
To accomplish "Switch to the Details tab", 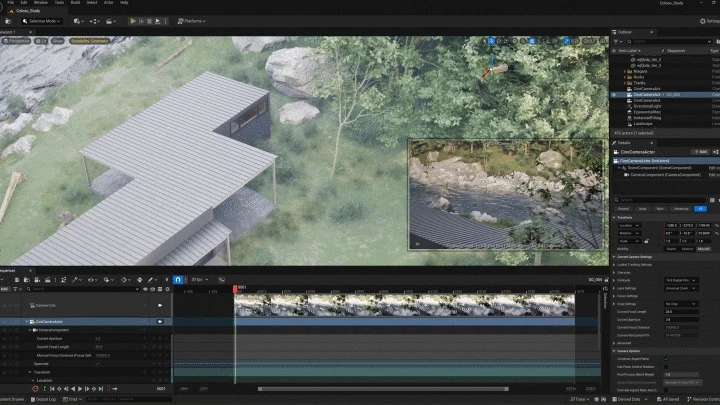I will [x=624, y=143].
